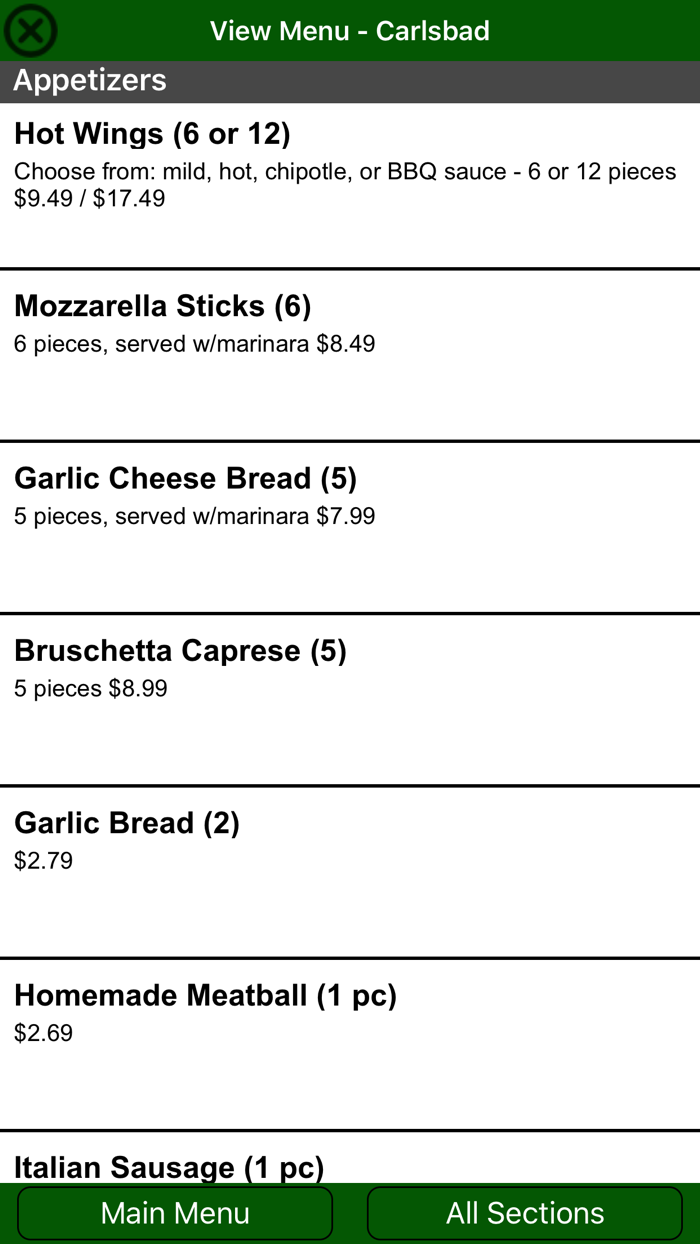Close the menu view with the X icon
The width and height of the screenshot is (700, 1244).
point(30,30)
